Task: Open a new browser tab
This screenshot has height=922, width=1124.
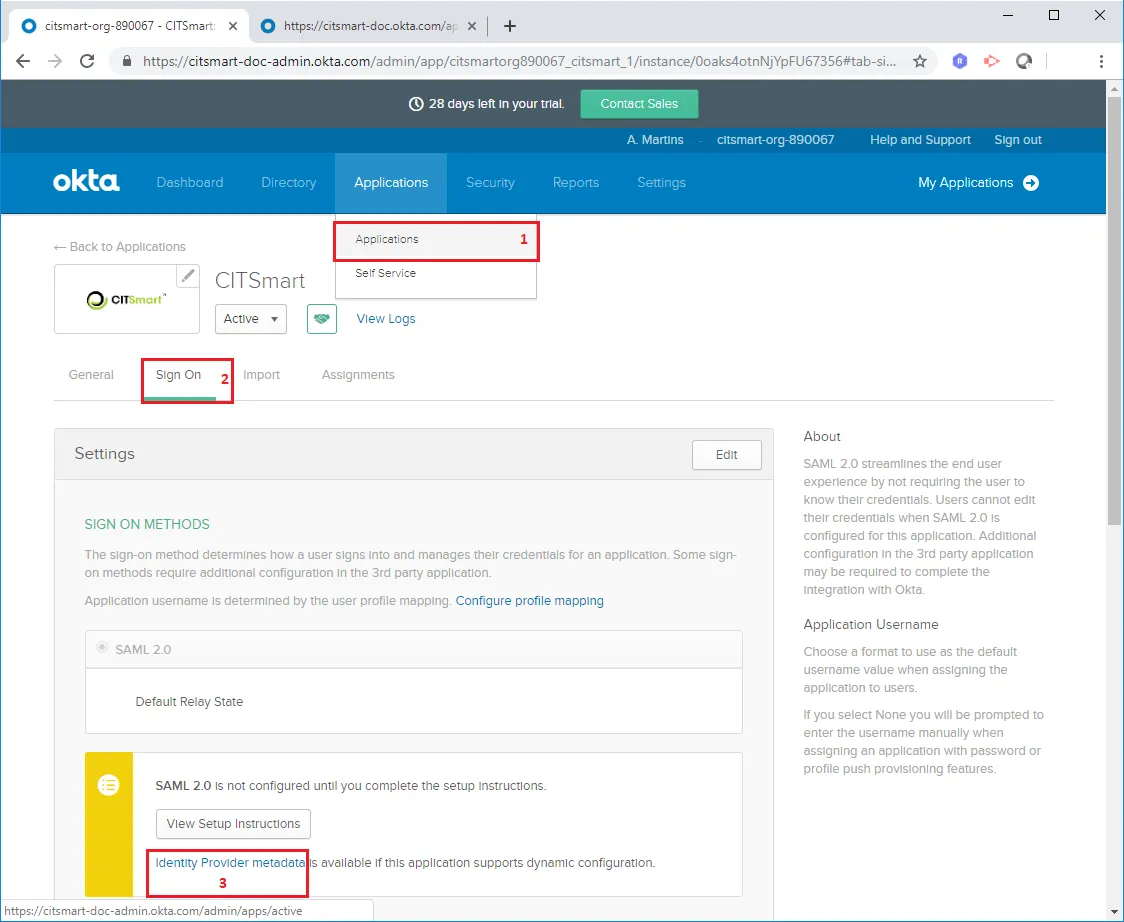Action: pyautogui.click(x=510, y=27)
